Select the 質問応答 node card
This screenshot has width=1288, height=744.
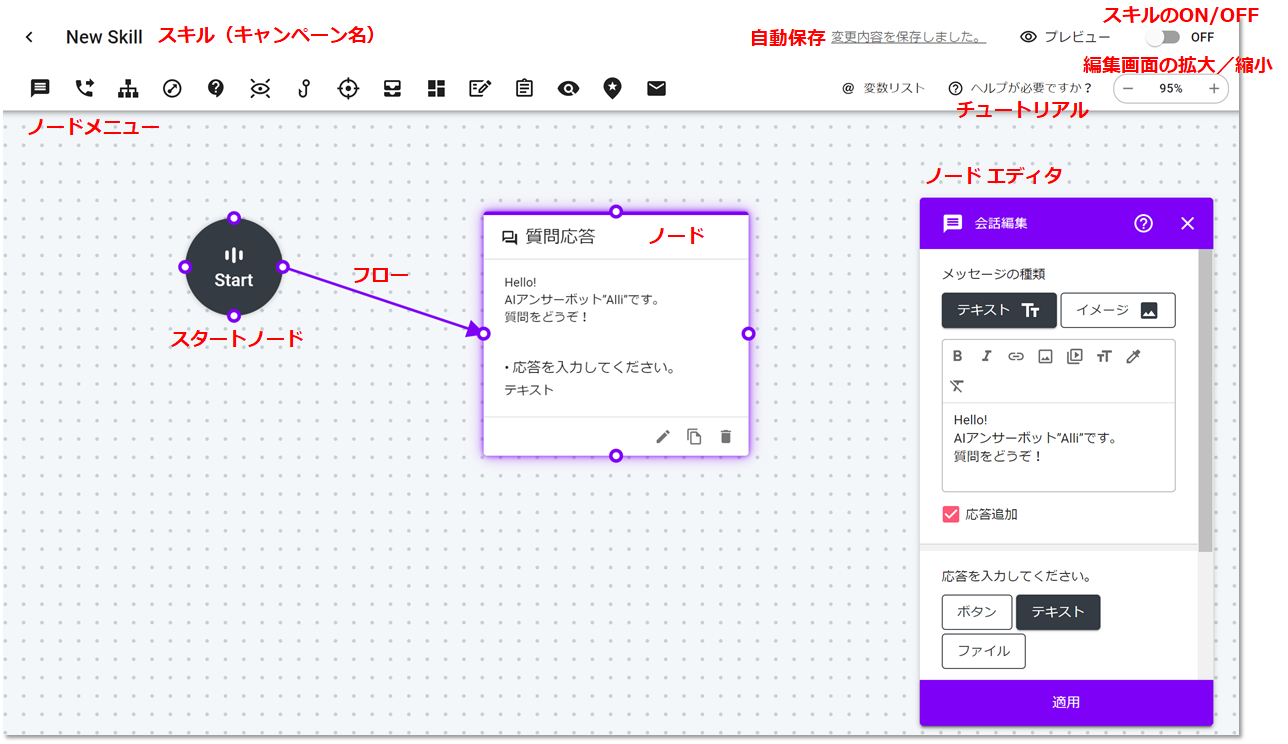[616, 333]
